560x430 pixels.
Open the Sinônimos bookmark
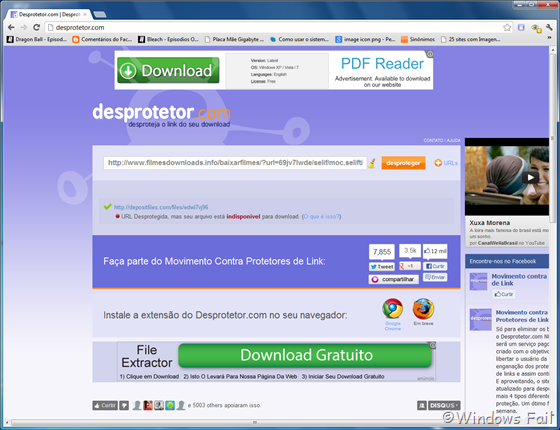pyautogui.click(x=418, y=39)
